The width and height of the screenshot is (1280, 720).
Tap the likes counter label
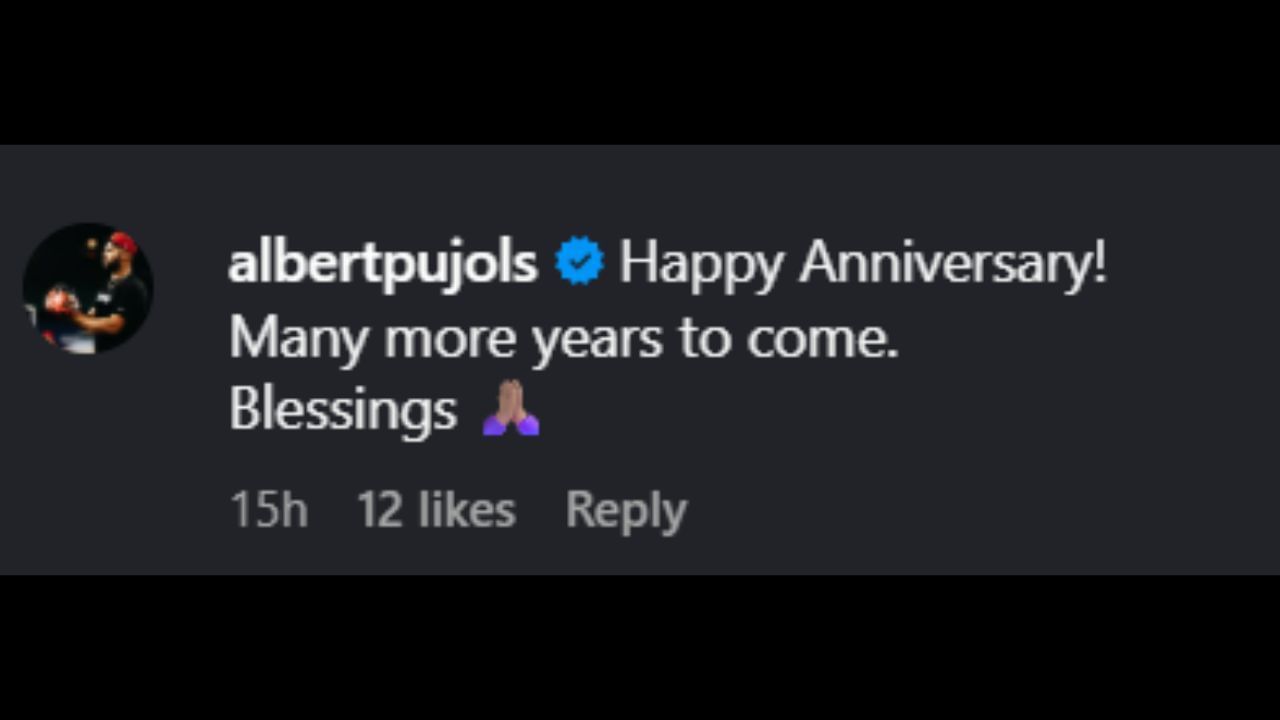point(437,508)
